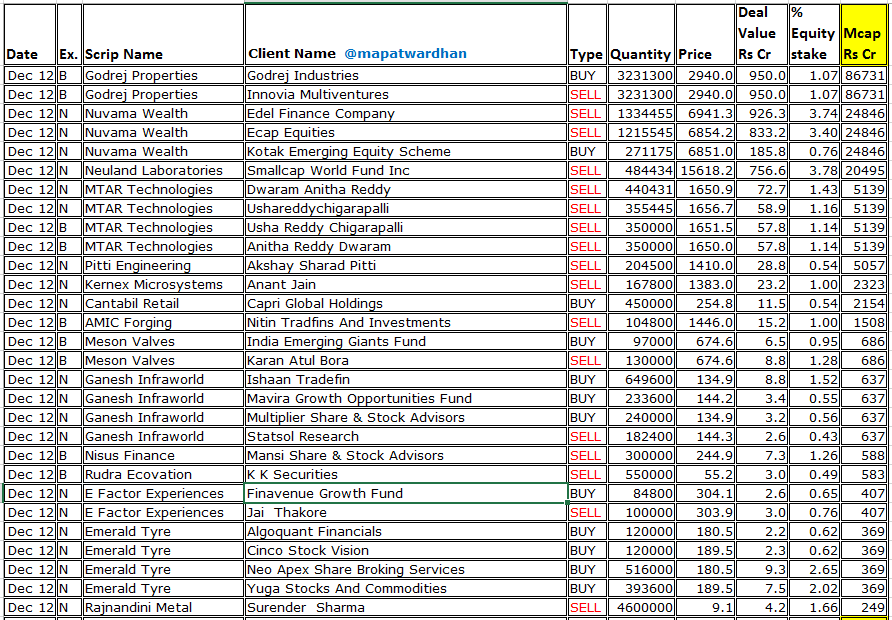Click the Statsol Research cell
The image size is (892, 620).
tap(406, 436)
